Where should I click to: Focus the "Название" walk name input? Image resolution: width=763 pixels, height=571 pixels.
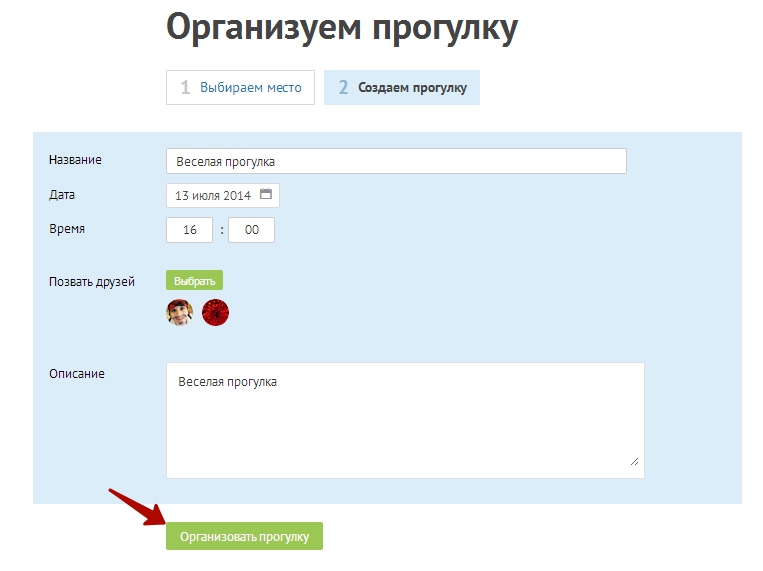coord(396,161)
